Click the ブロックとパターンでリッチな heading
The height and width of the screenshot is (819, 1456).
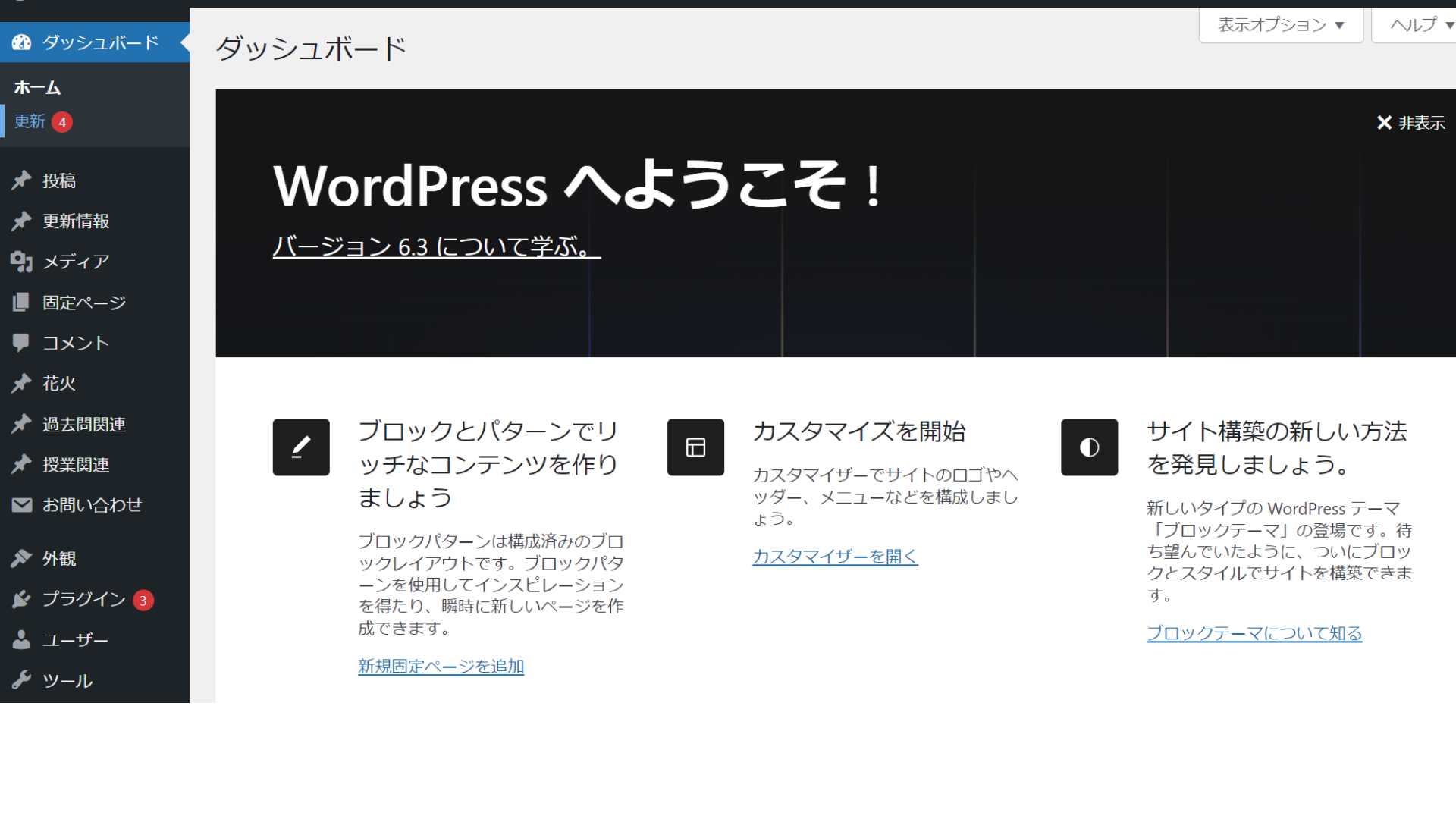point(488,464)
